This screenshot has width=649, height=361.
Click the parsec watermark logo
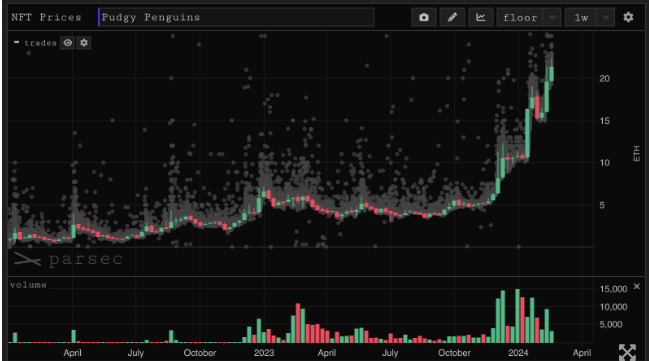69,259
